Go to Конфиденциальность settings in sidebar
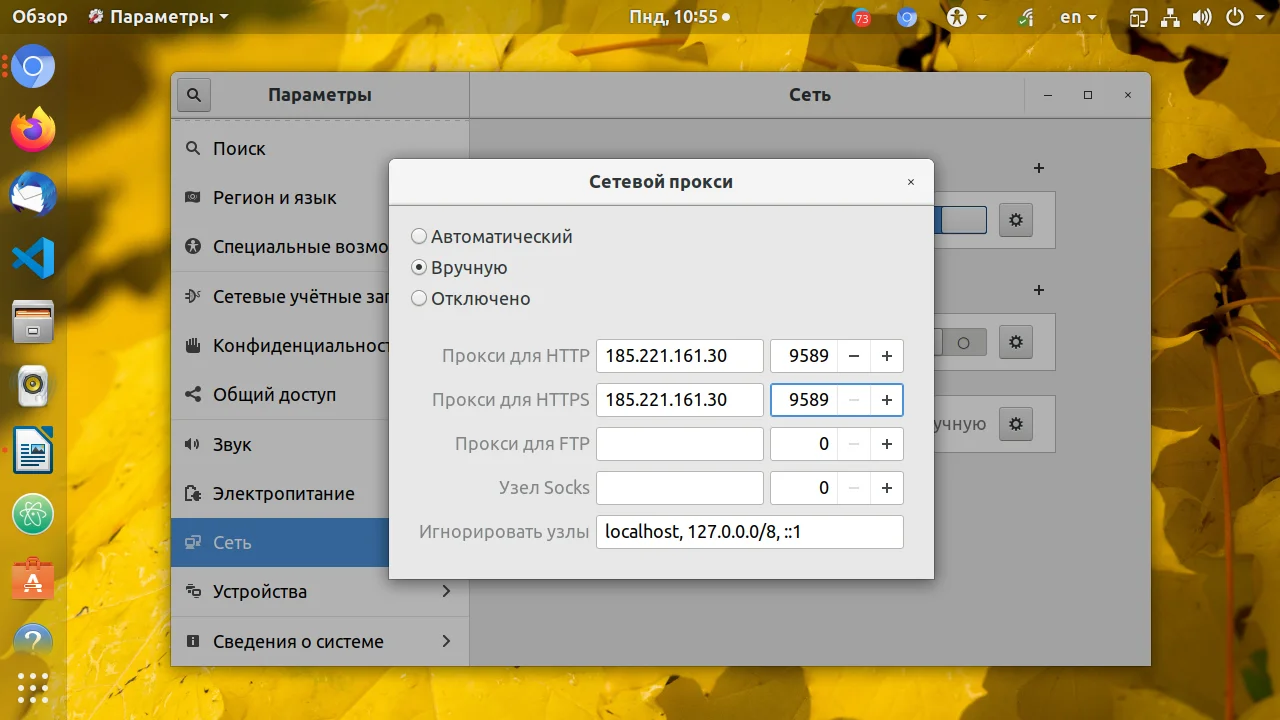 pos(280,346)
